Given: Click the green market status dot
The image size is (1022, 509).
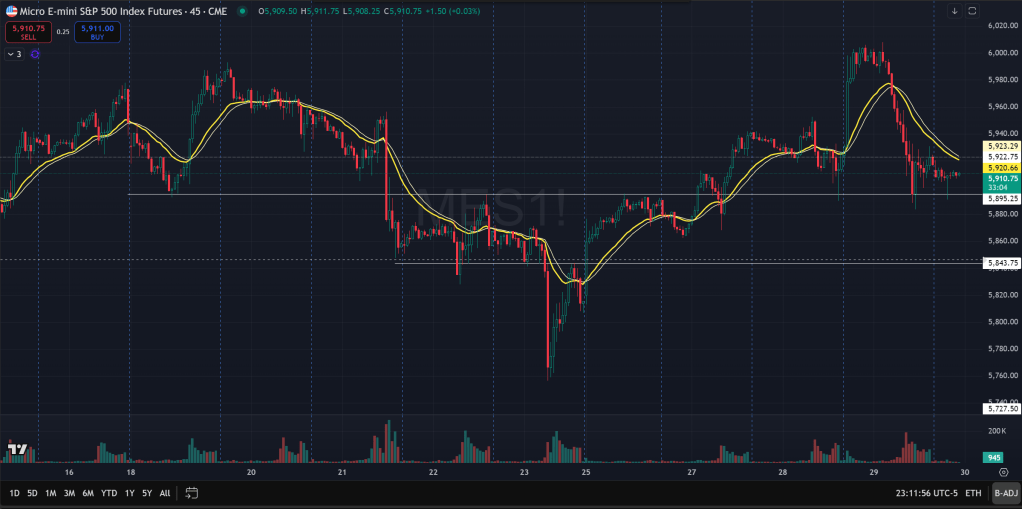Looking at the screenshot, I should [243, 11].
